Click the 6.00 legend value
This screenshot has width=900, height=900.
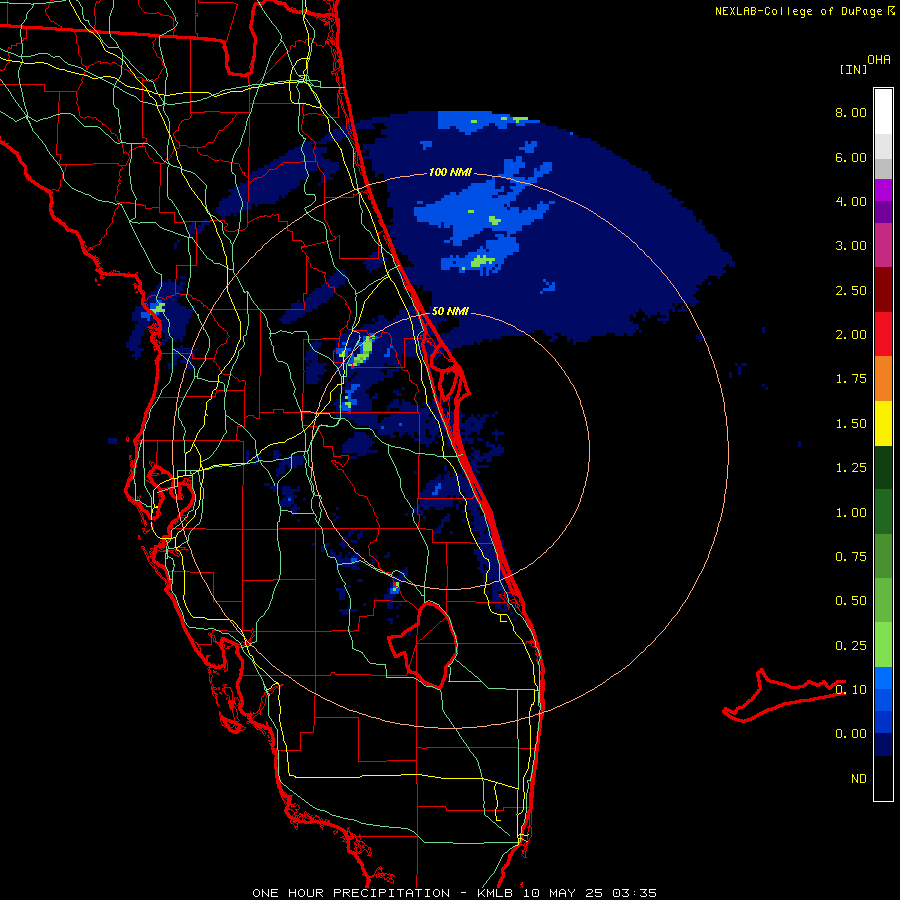(x=851, y=157)
